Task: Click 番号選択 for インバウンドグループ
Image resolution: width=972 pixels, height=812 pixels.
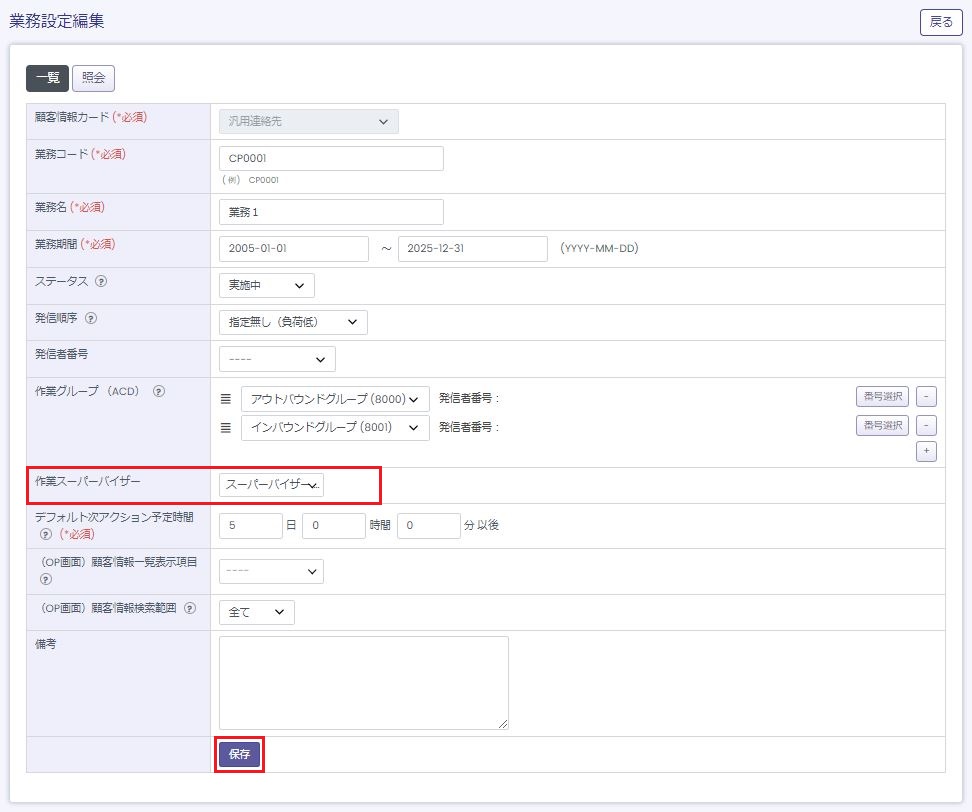Action: click(882, 426)
